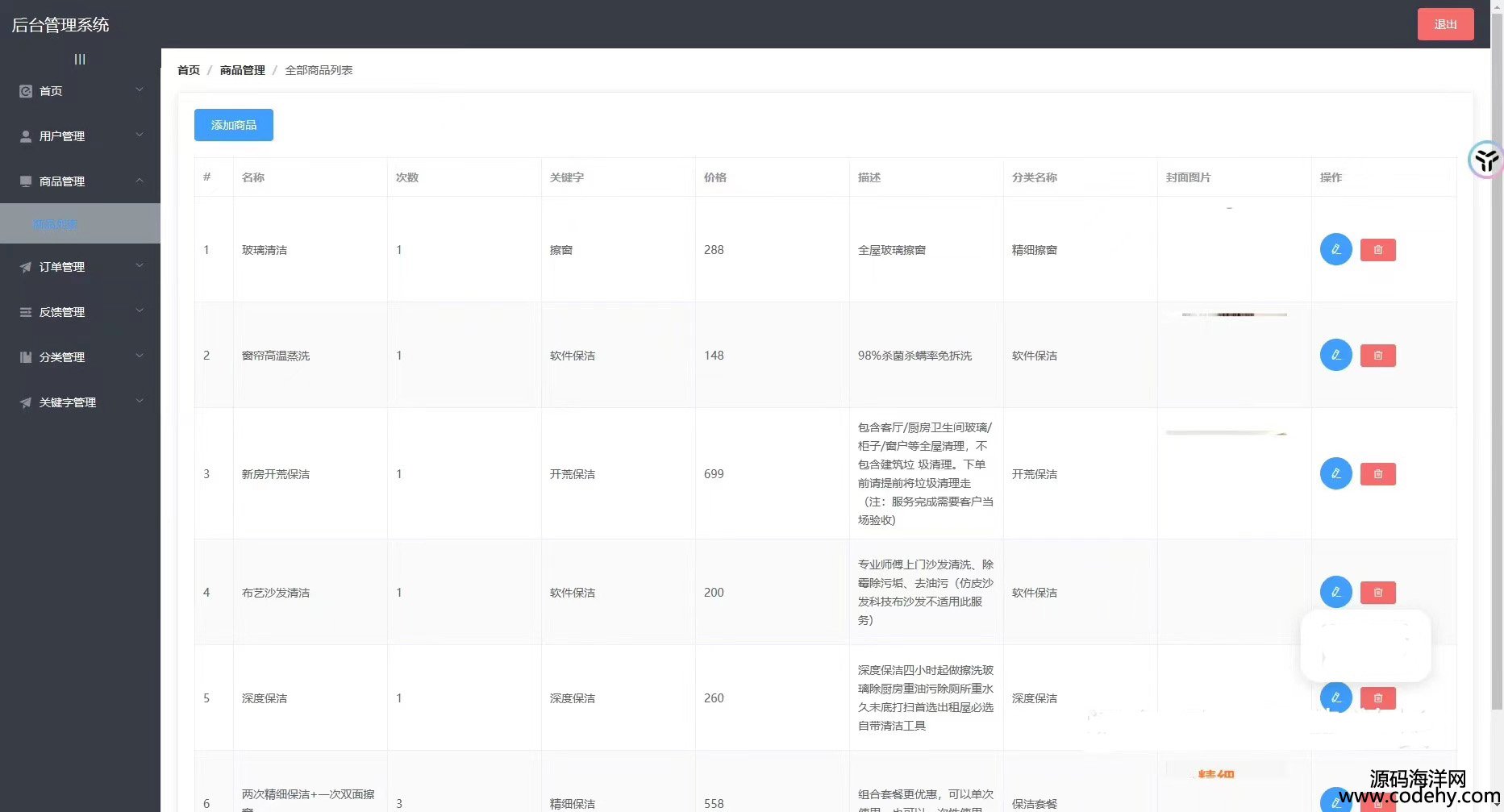
Task: Delete the 玻璃清洁 product row
Action: 1377,250
